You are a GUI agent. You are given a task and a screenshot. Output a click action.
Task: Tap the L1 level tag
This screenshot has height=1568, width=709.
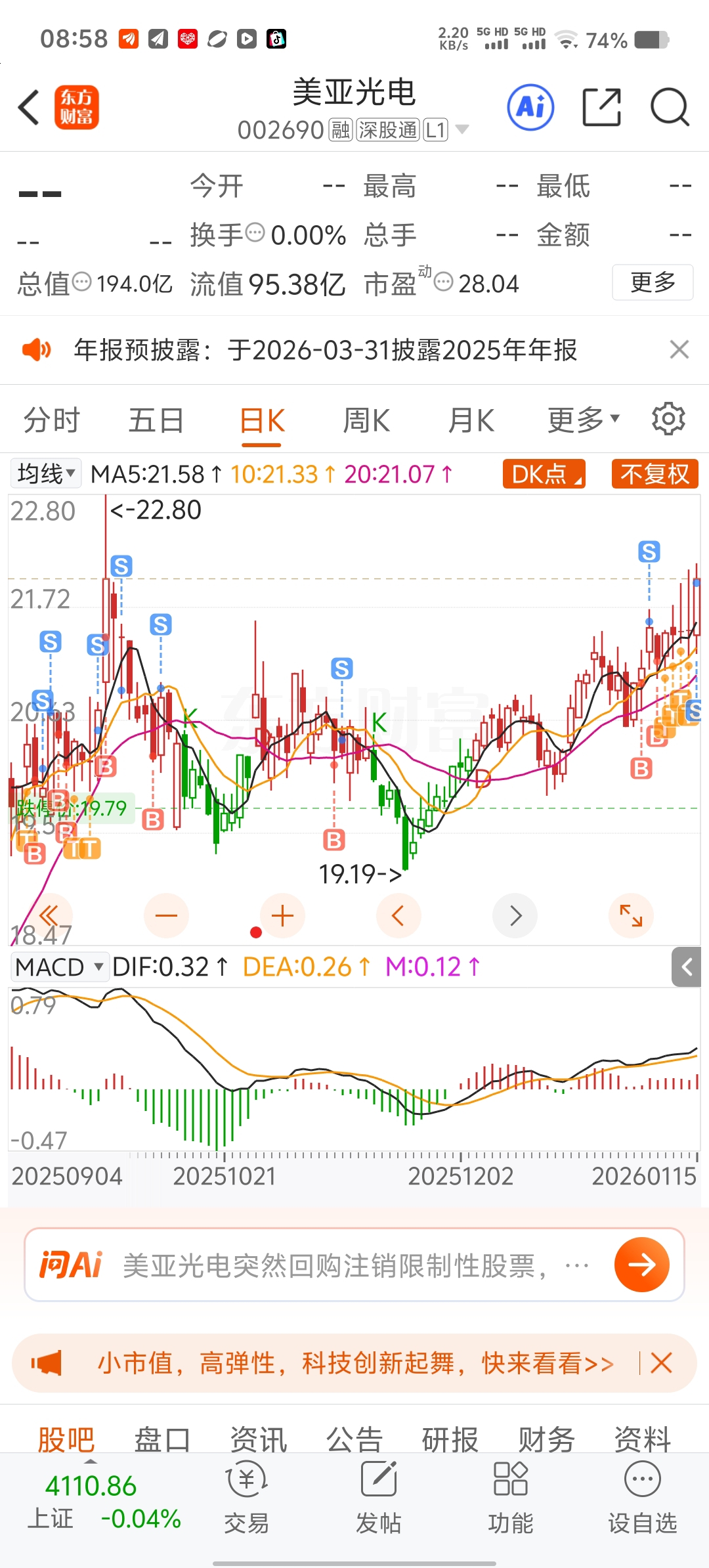tap(436, 130)
